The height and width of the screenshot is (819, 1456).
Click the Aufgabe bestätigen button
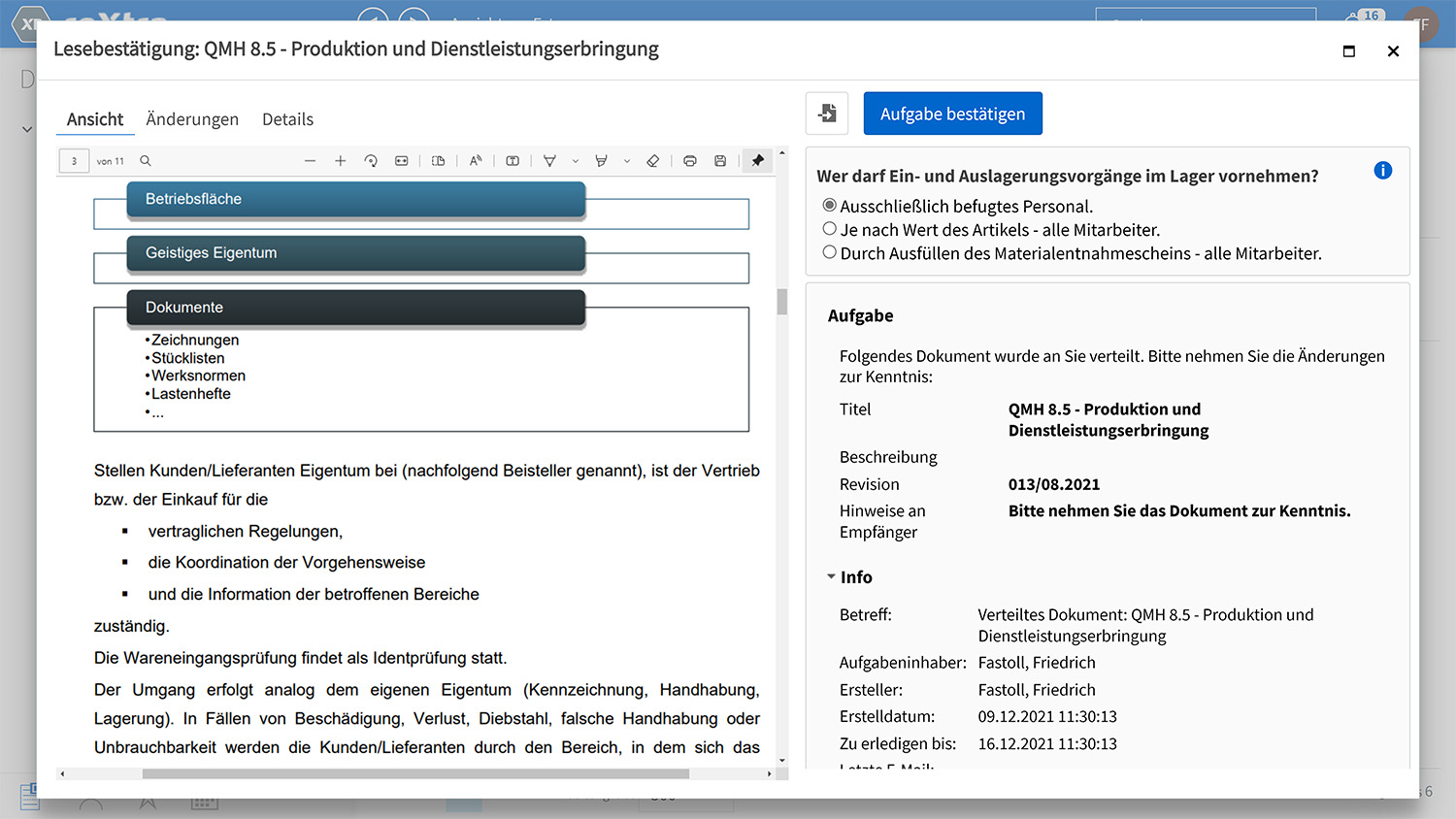[x=953, y=114]
